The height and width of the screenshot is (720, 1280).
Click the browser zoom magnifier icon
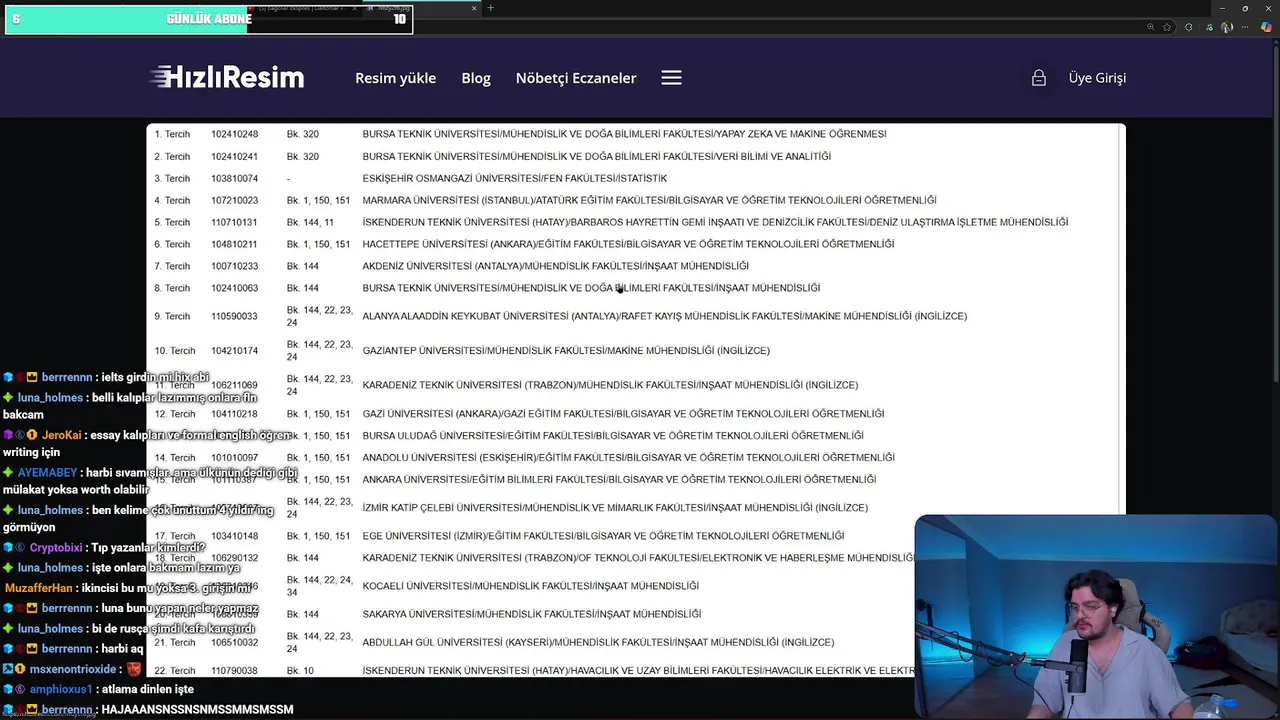point(1151,27)
